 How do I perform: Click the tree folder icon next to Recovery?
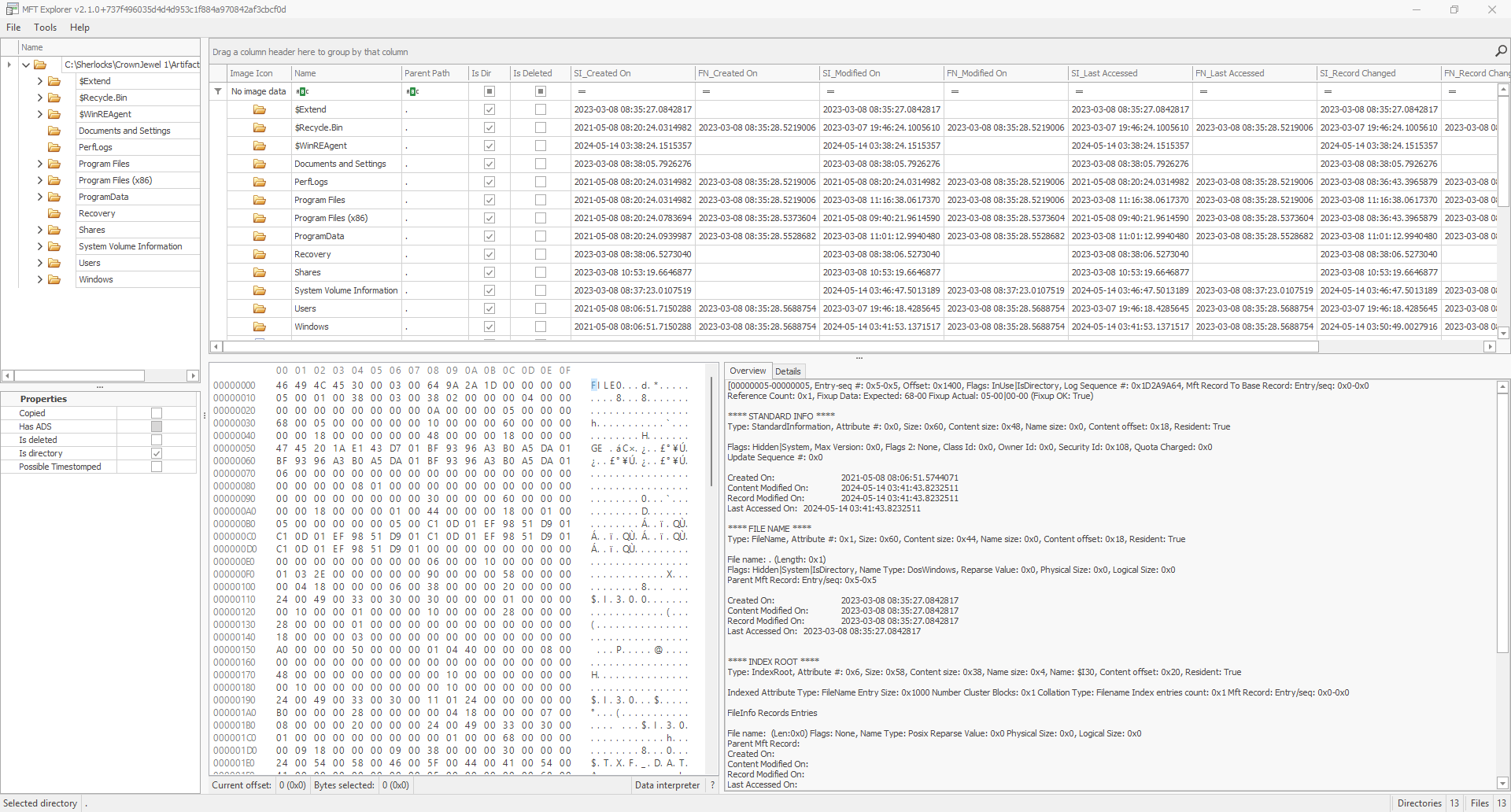[54, 213]
